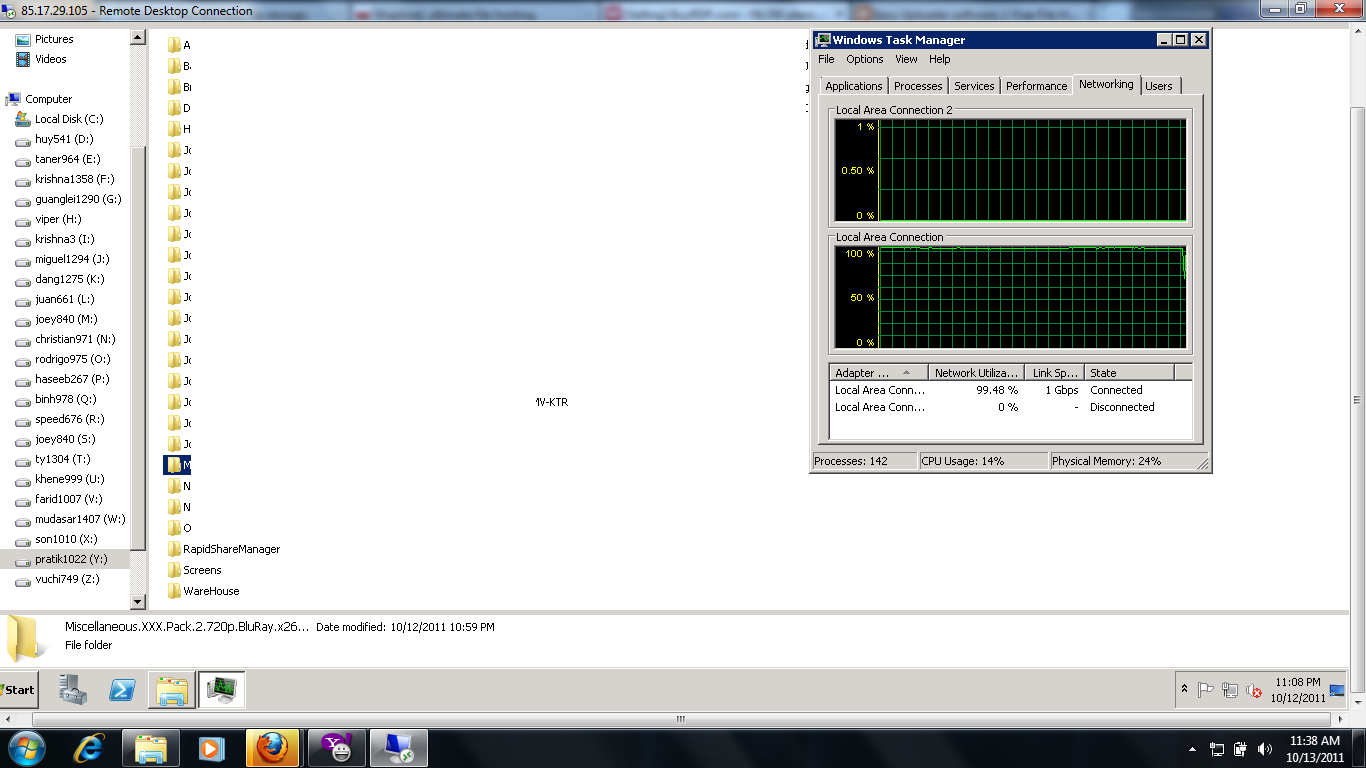Switch to the Processes tab
This screenshot has width=1366, height=768.
coord(917,86)
